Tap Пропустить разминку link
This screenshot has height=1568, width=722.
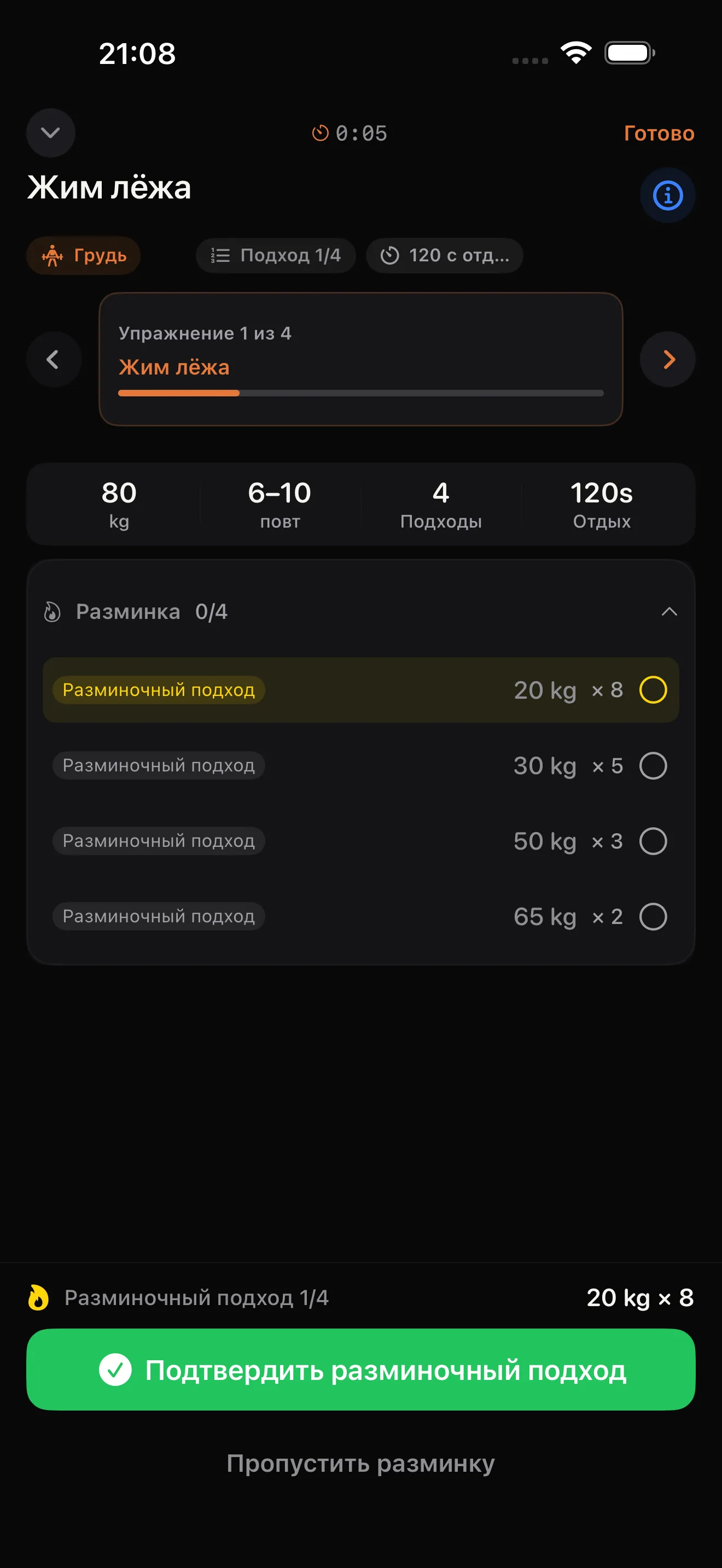point(361,1462)
